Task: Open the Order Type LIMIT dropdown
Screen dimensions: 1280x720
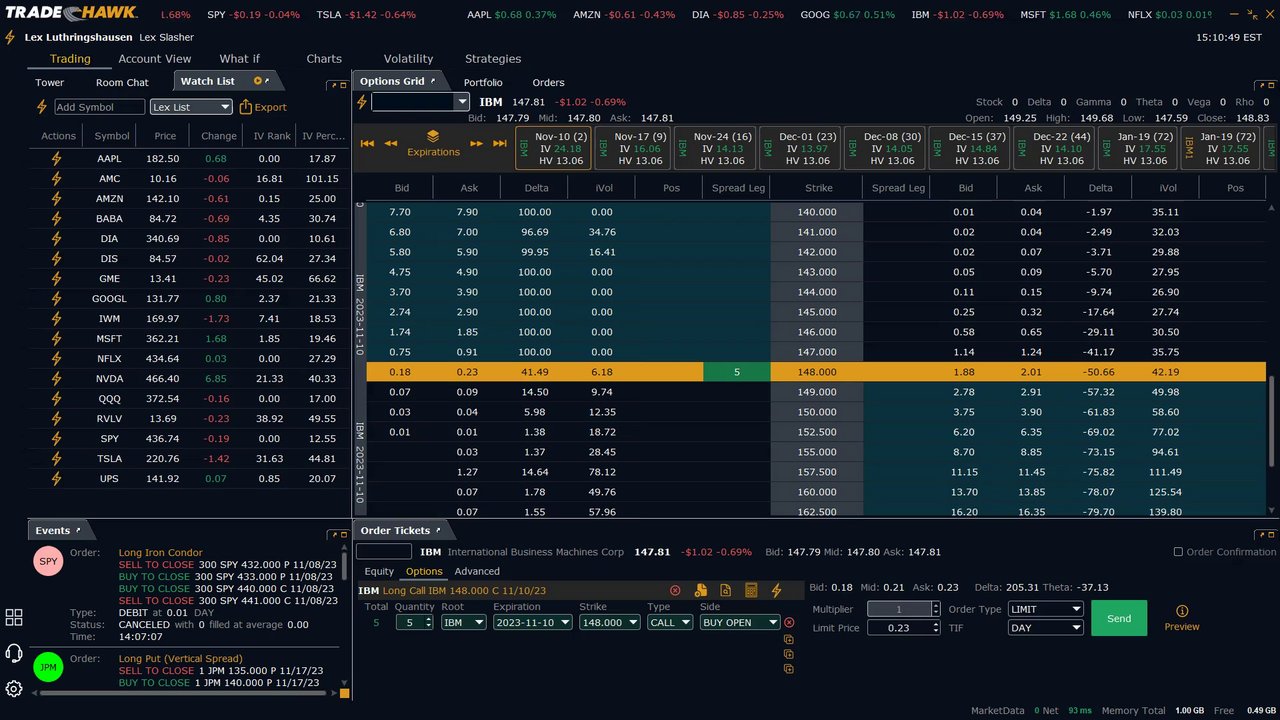Action: [1045, 609]
